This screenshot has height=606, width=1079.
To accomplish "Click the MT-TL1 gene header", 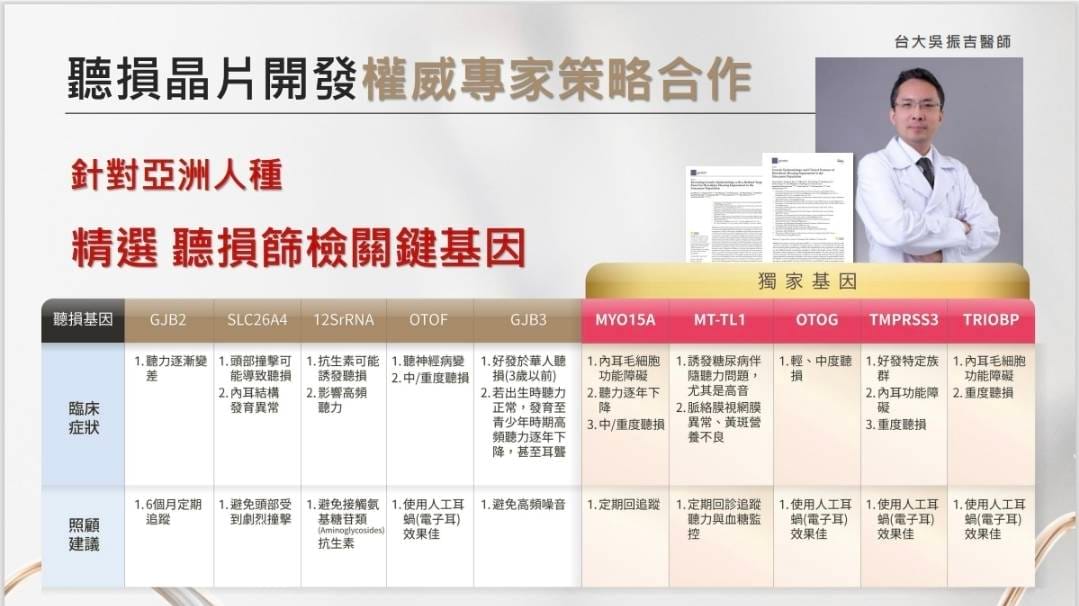I will coord(719,321).
